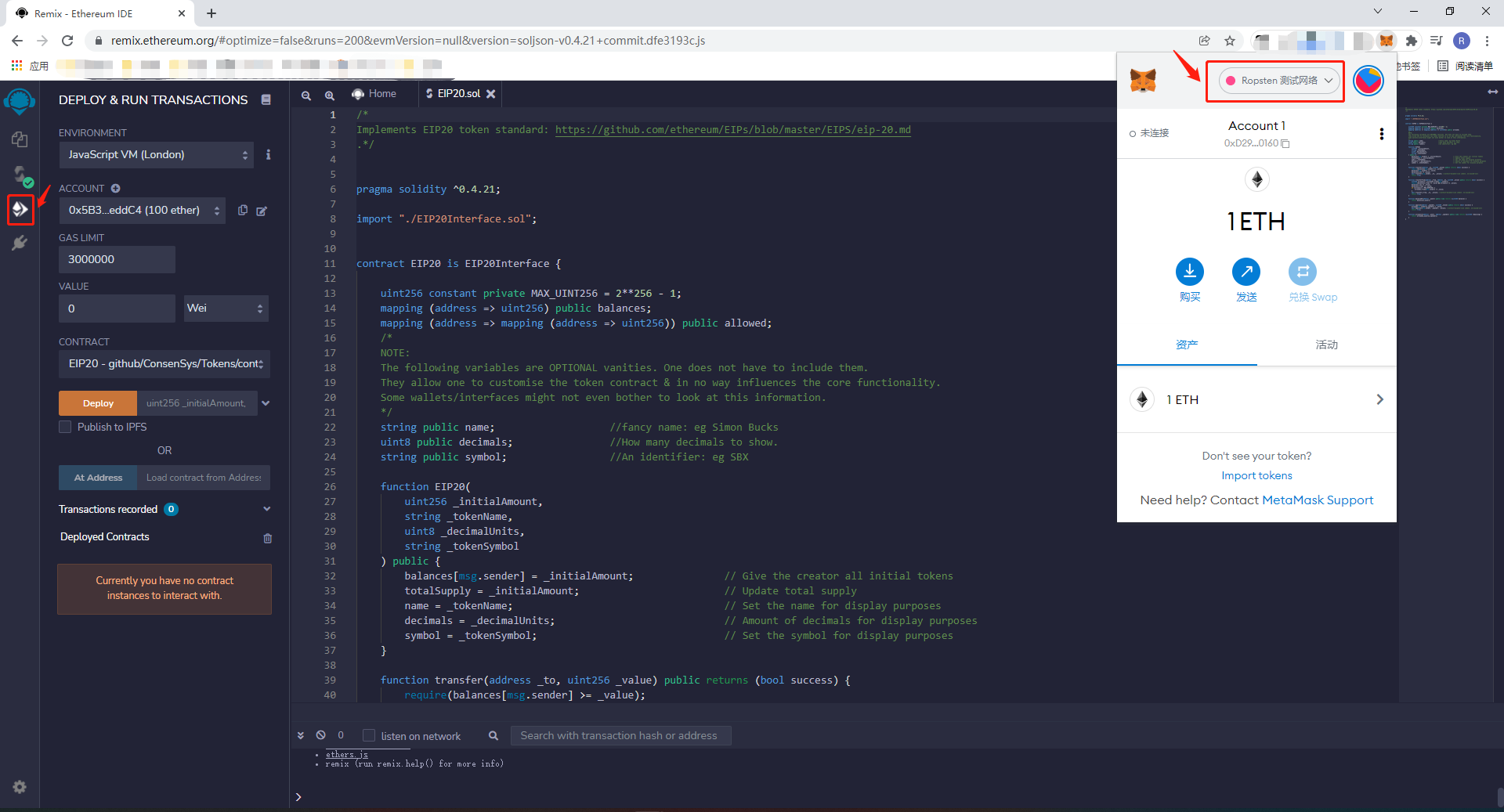Select MetaMask 资产 assets tab

(1187, 345)
